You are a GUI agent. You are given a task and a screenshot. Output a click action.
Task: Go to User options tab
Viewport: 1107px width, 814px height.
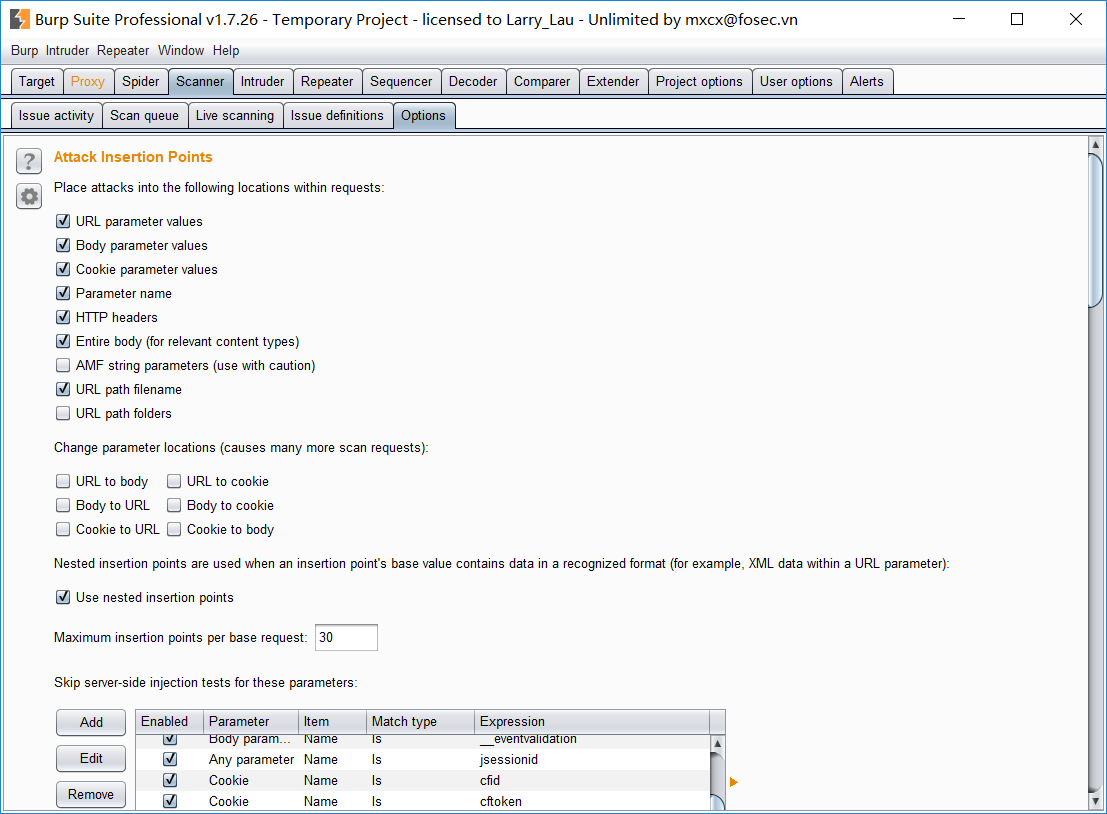[x=796, y=81]
